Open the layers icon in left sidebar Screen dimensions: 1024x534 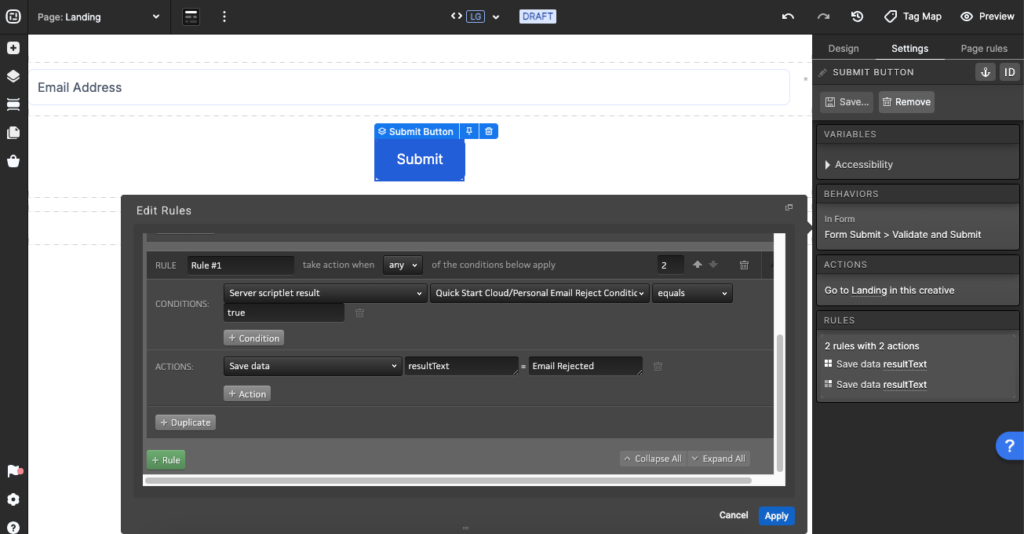pyautogui.click(x=13, y=76)
